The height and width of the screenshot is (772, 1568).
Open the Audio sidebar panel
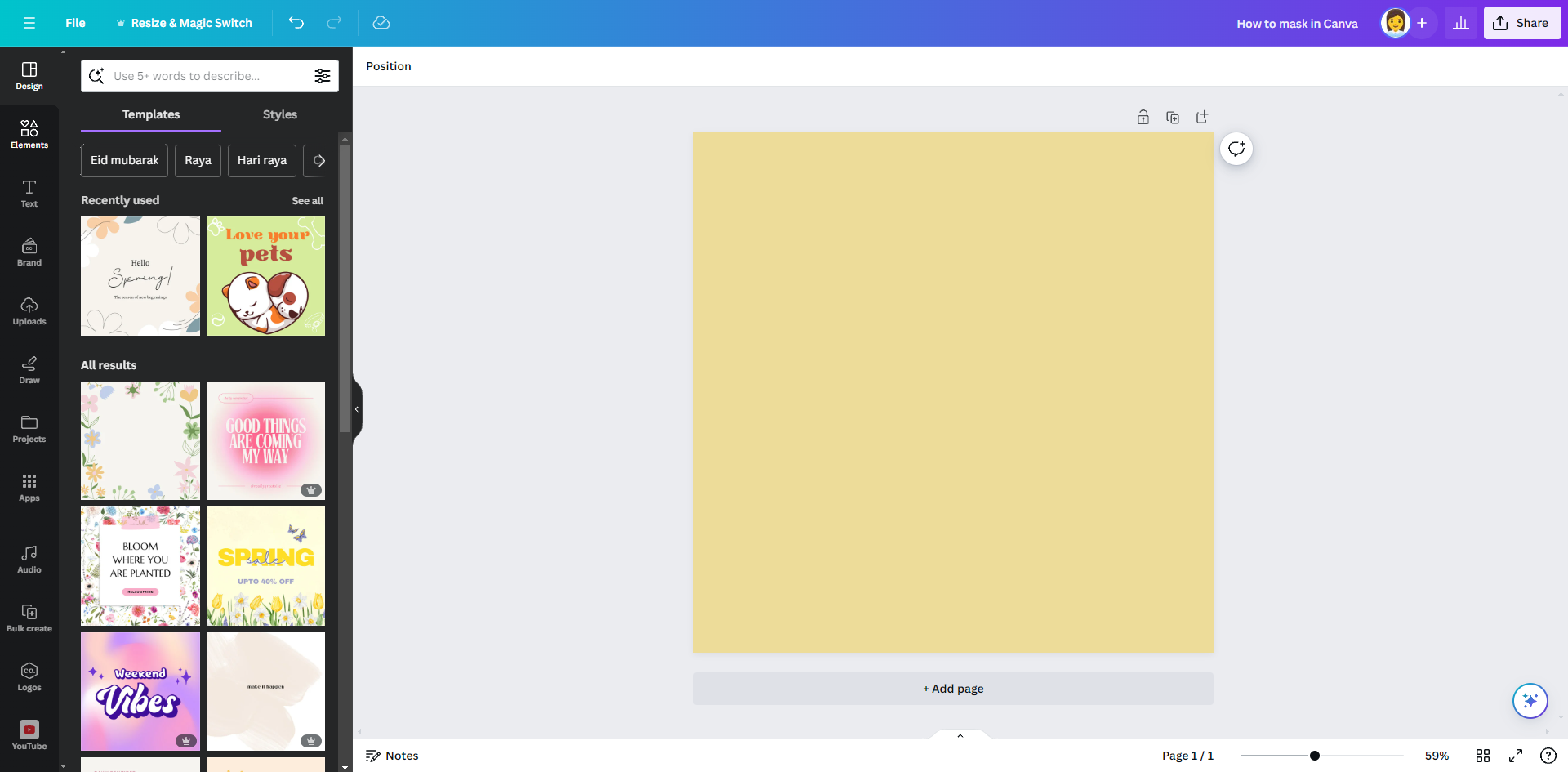[29, 560]
